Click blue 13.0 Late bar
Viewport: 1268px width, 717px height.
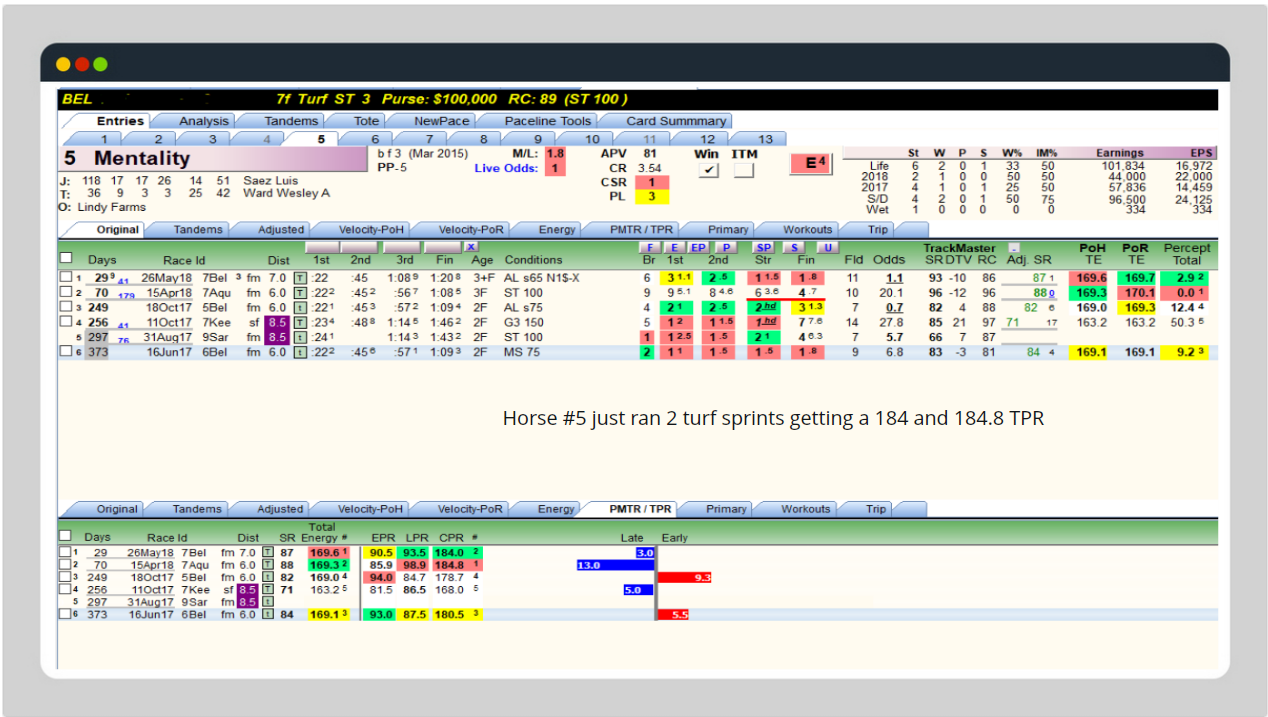click(x=615, y=565)
